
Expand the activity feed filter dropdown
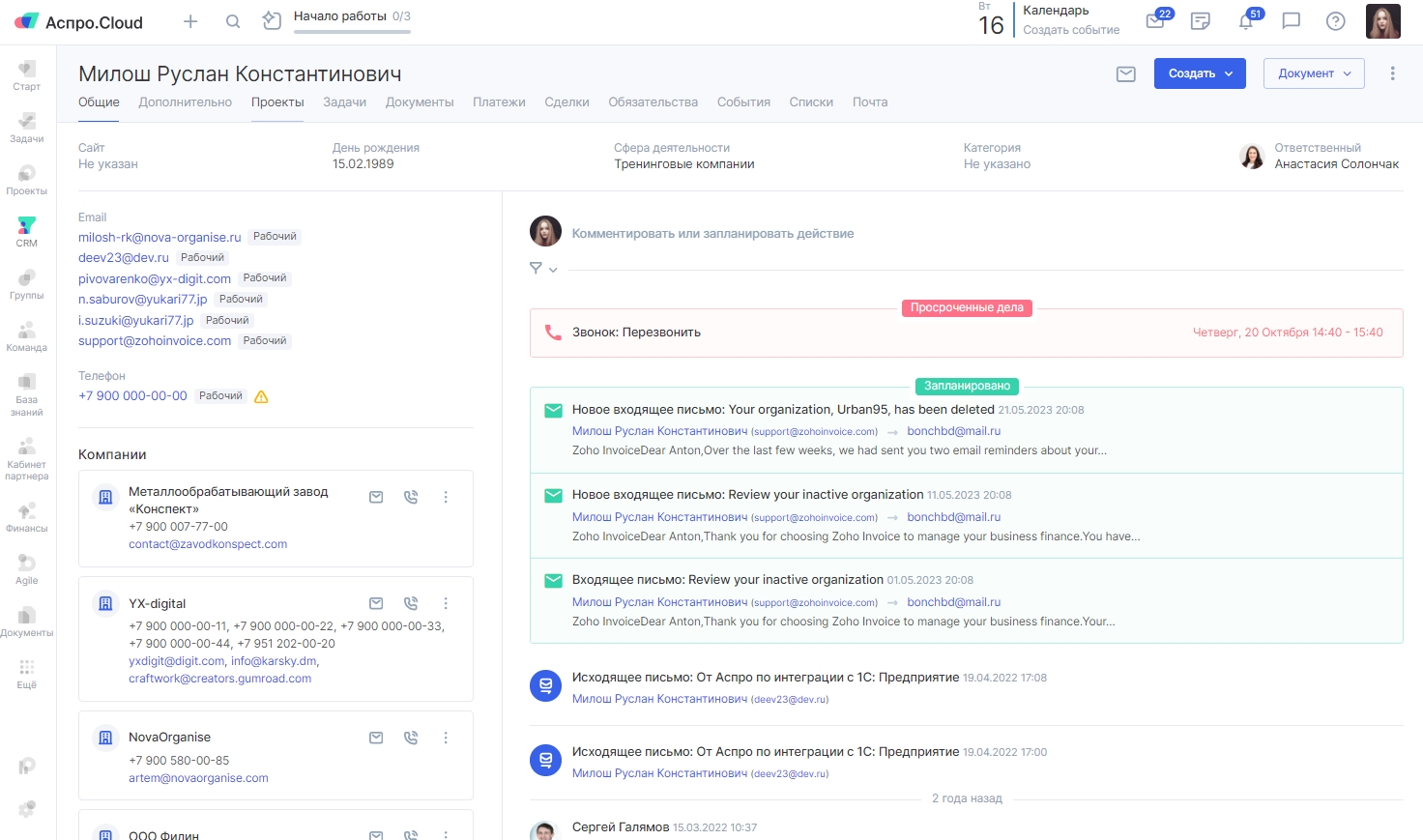click(x=543, y=269)
